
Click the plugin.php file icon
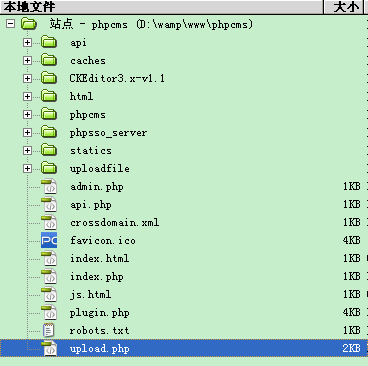pyautogui.click(x=49, y=312)
